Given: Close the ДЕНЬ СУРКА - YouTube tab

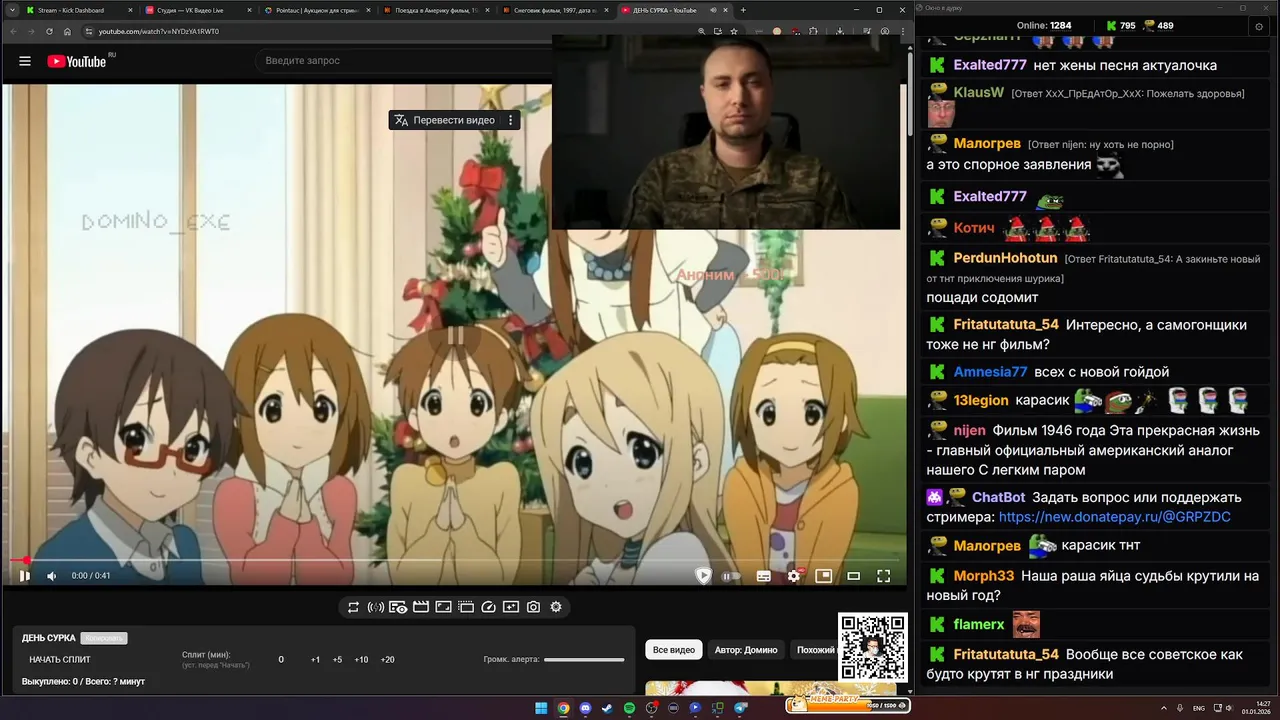Looking at the screenshot, I should pos(725,10).
